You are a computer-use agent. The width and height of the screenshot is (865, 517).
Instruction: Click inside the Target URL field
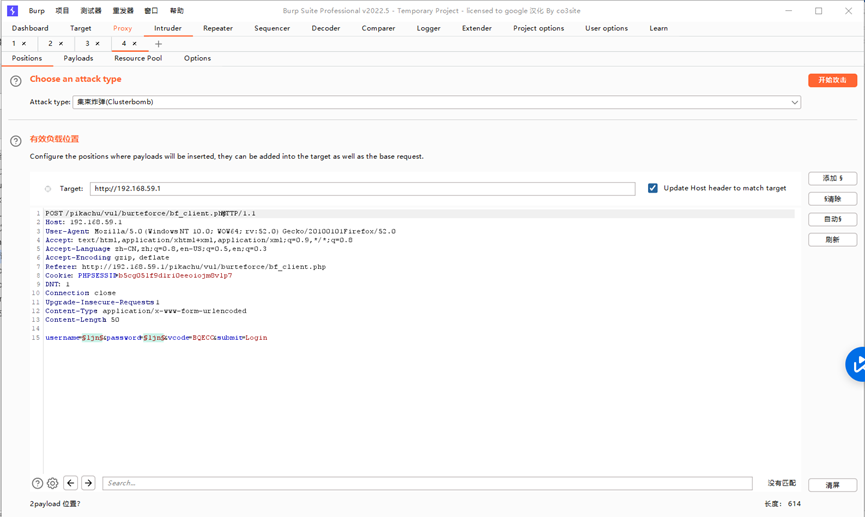[x=362, y=189]
